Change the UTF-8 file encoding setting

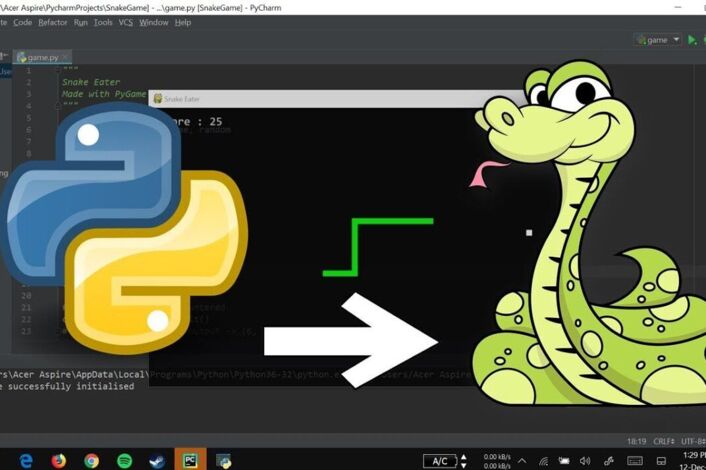tap(693, 441)
